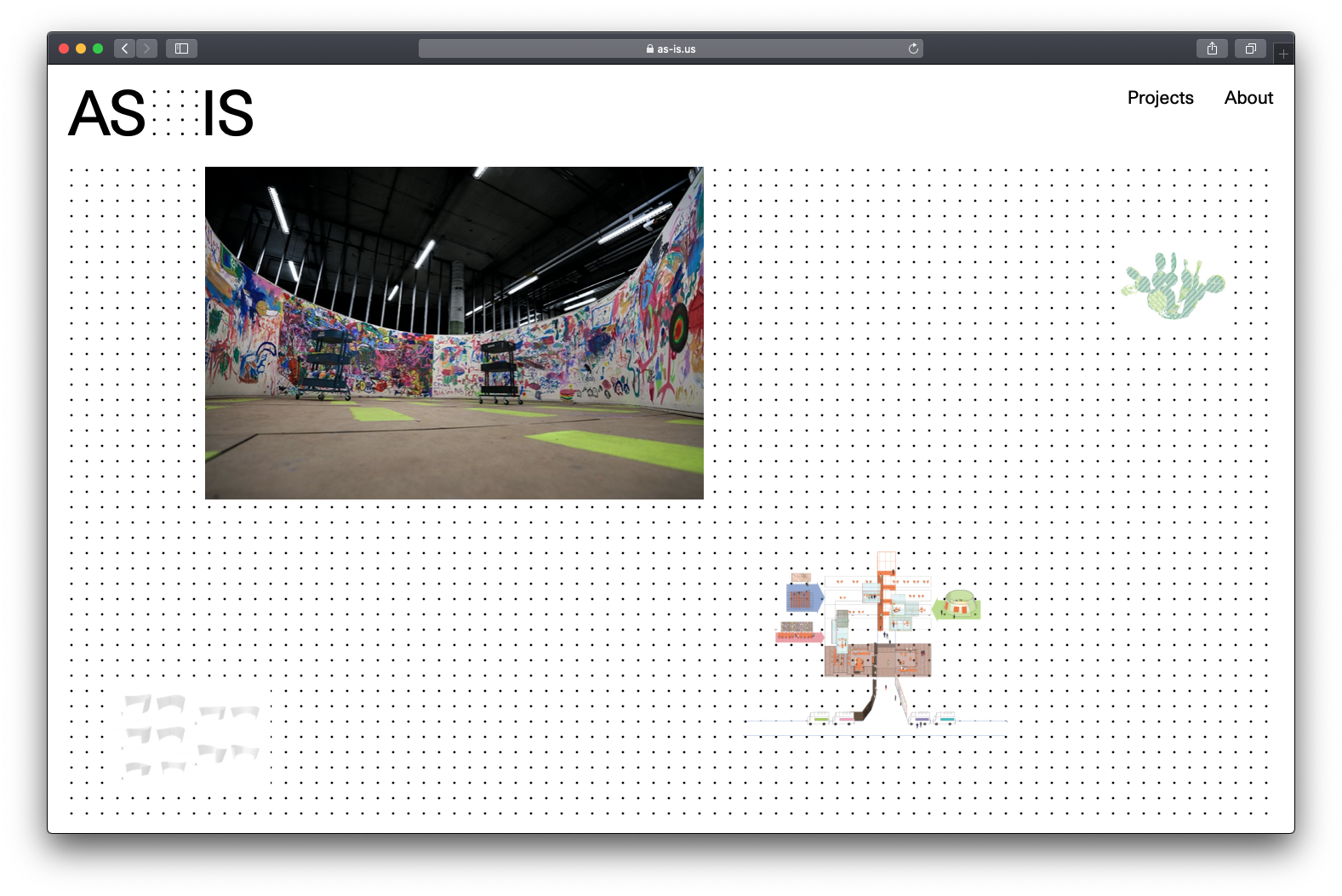Minimize the Safari window
1342x896 pixels.
coord(81,49)
